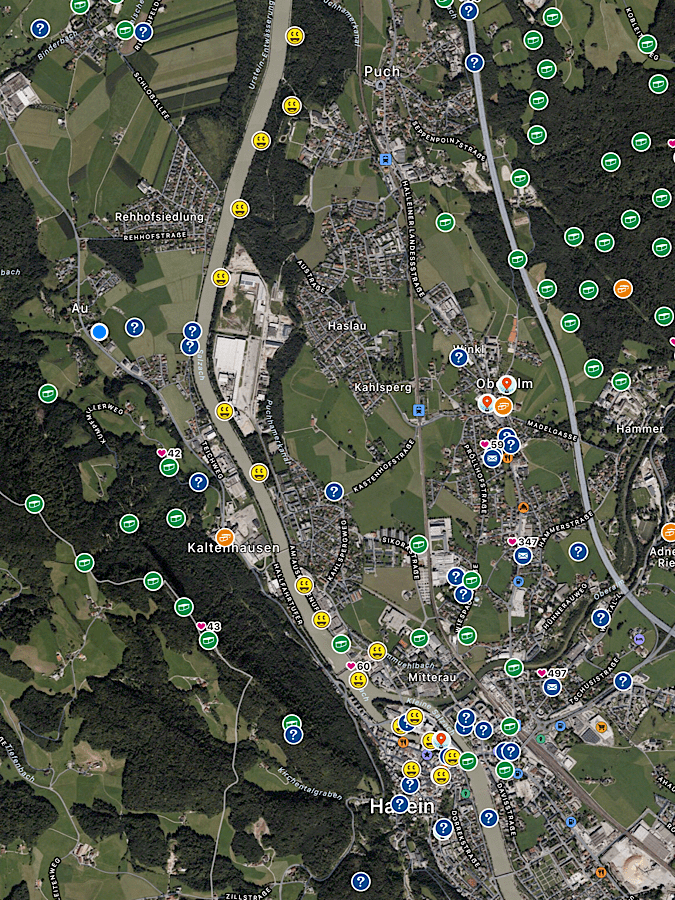Select the found smiley cache with 60 favorites
This screenshot has height=900, width=675.
point(358,680)
